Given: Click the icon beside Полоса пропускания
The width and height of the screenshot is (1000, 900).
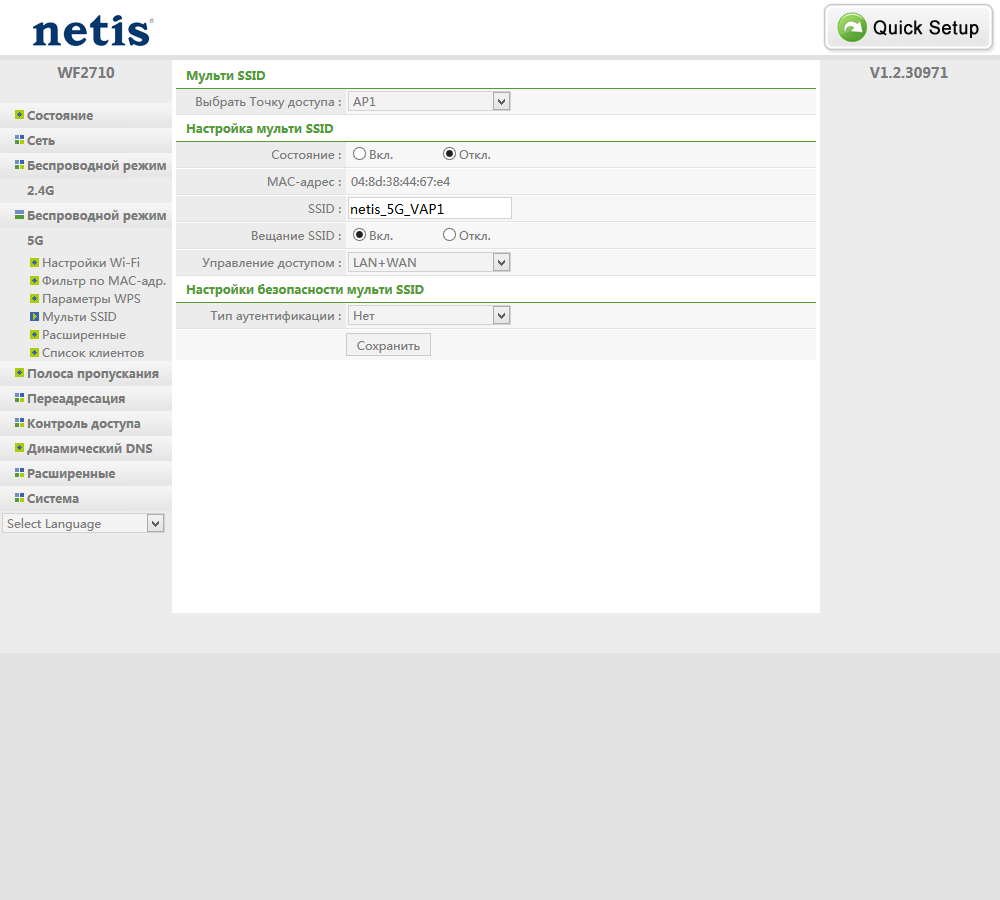Looking at the screenshot, I should pyautogui.click(x=19, y=373).
